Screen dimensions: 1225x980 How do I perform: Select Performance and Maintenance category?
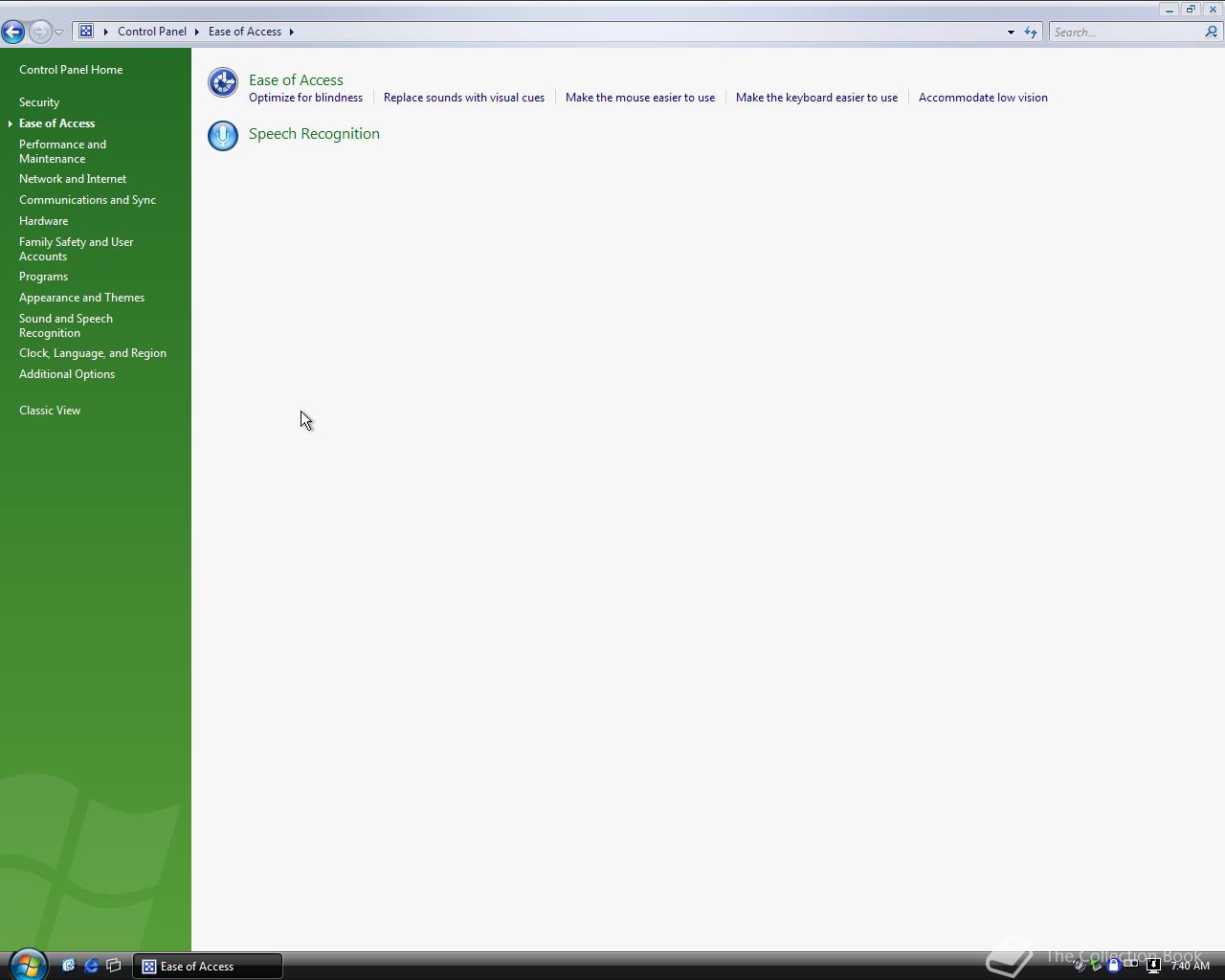(x=62, y=151)
